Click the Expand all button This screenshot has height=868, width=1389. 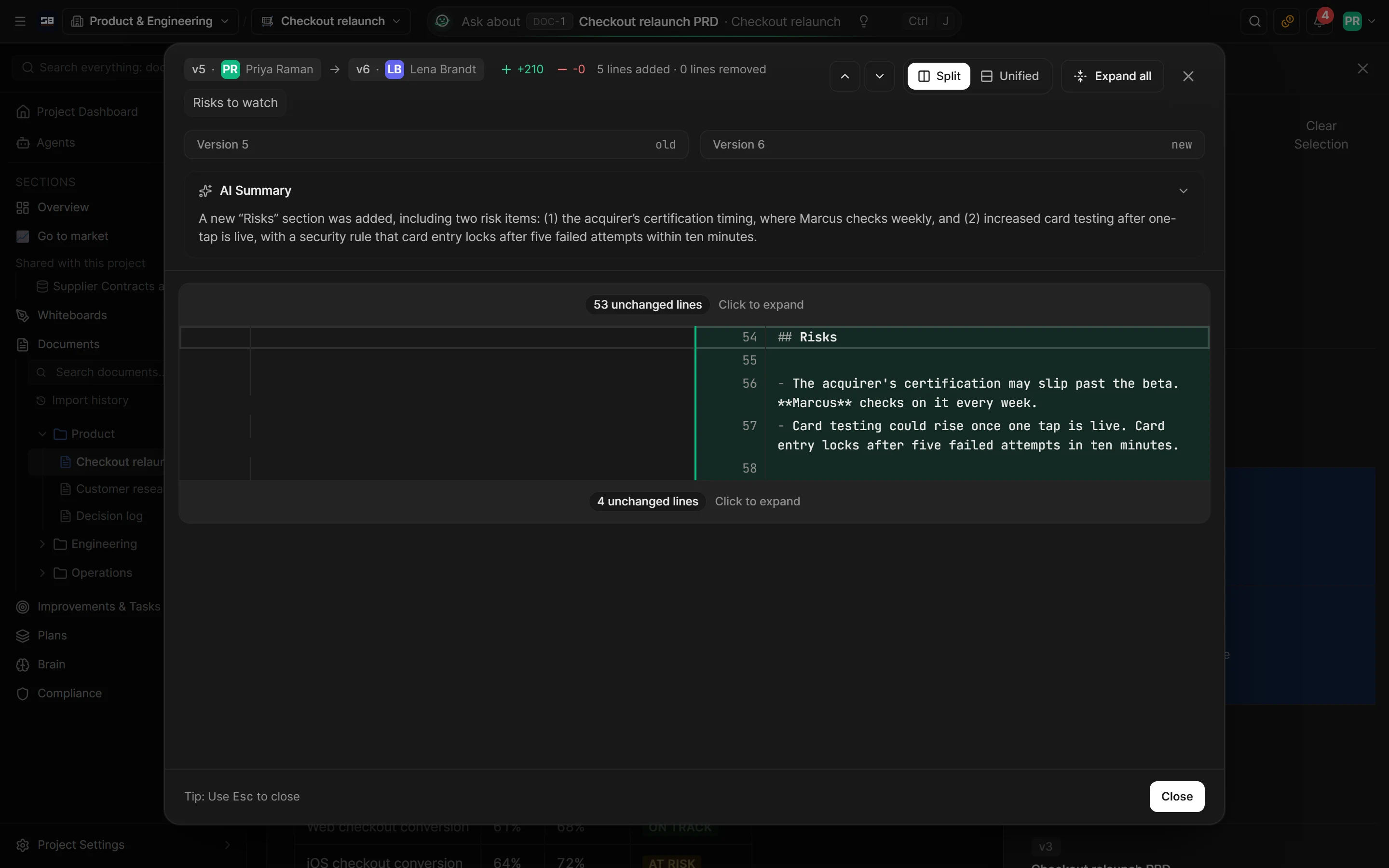(1112, 76)
